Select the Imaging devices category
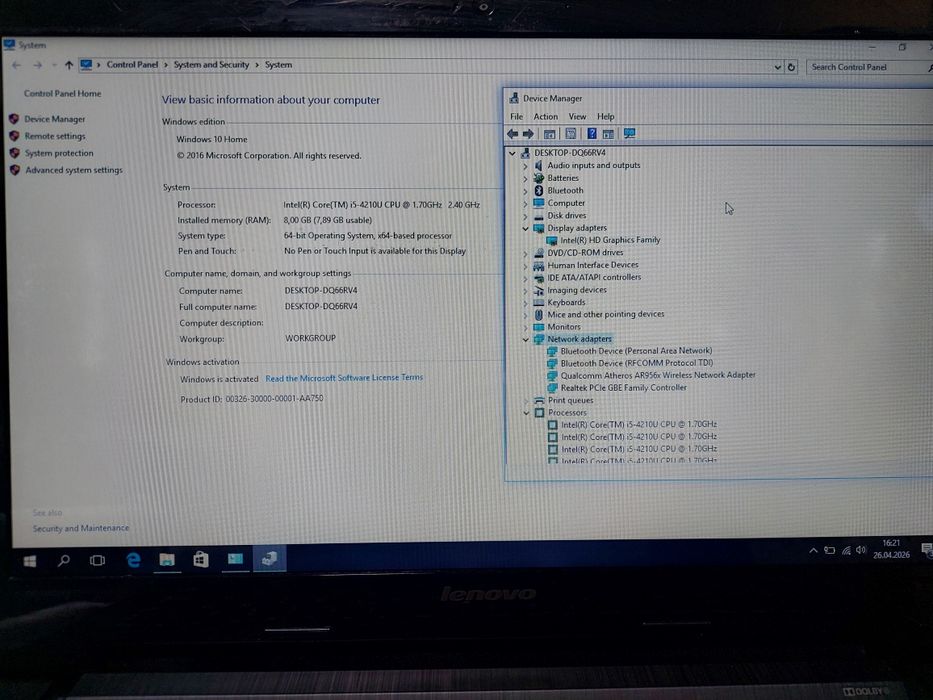 click(x=577, y=290)
